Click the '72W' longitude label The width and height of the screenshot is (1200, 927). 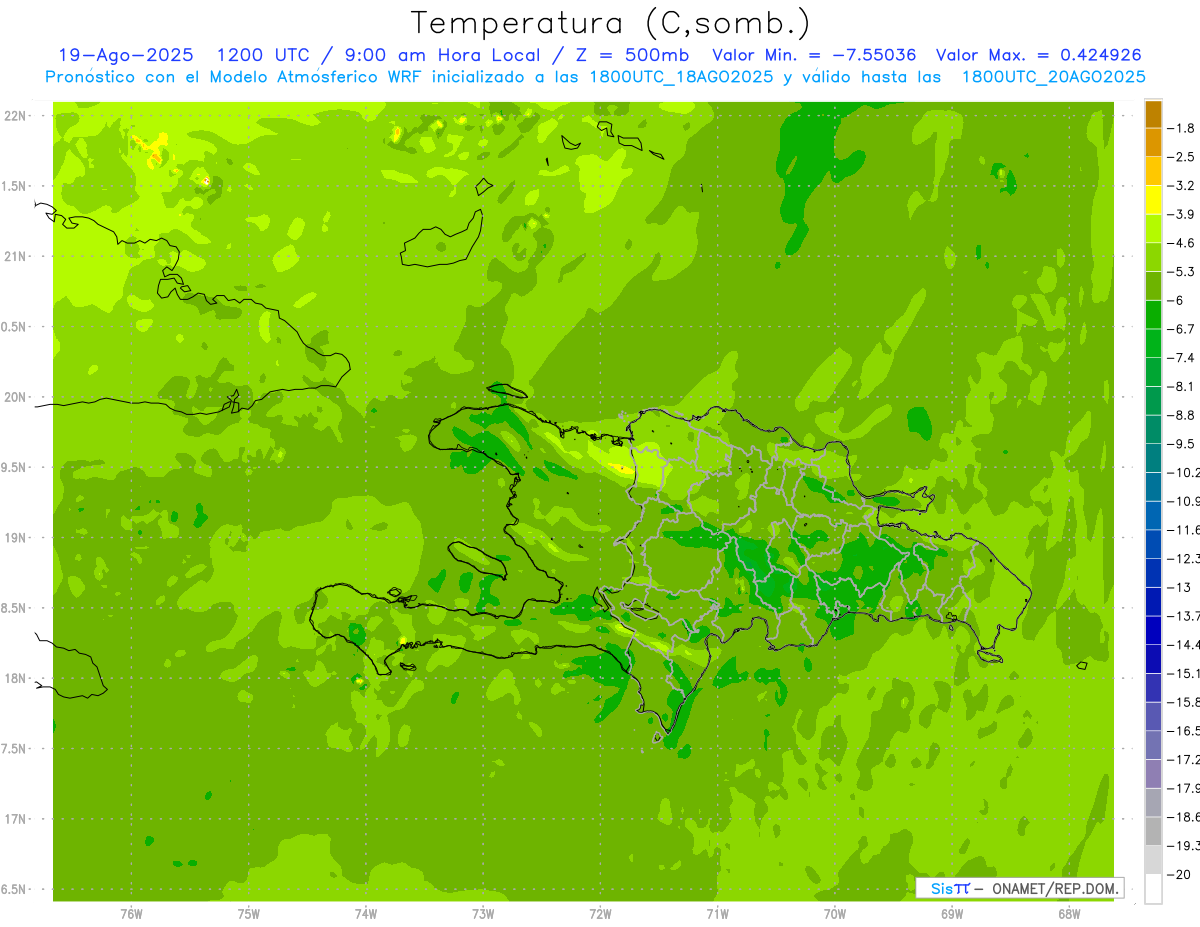point(601,914)
